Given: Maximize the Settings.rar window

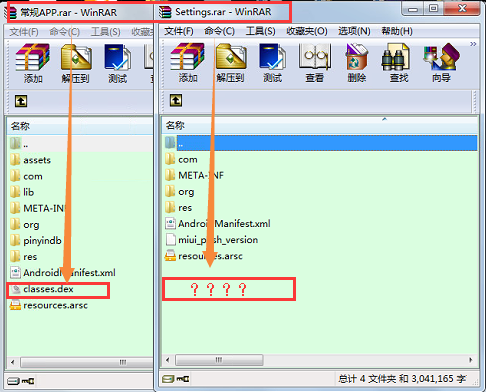Looking at the screenshot, I should click(433, 9).
